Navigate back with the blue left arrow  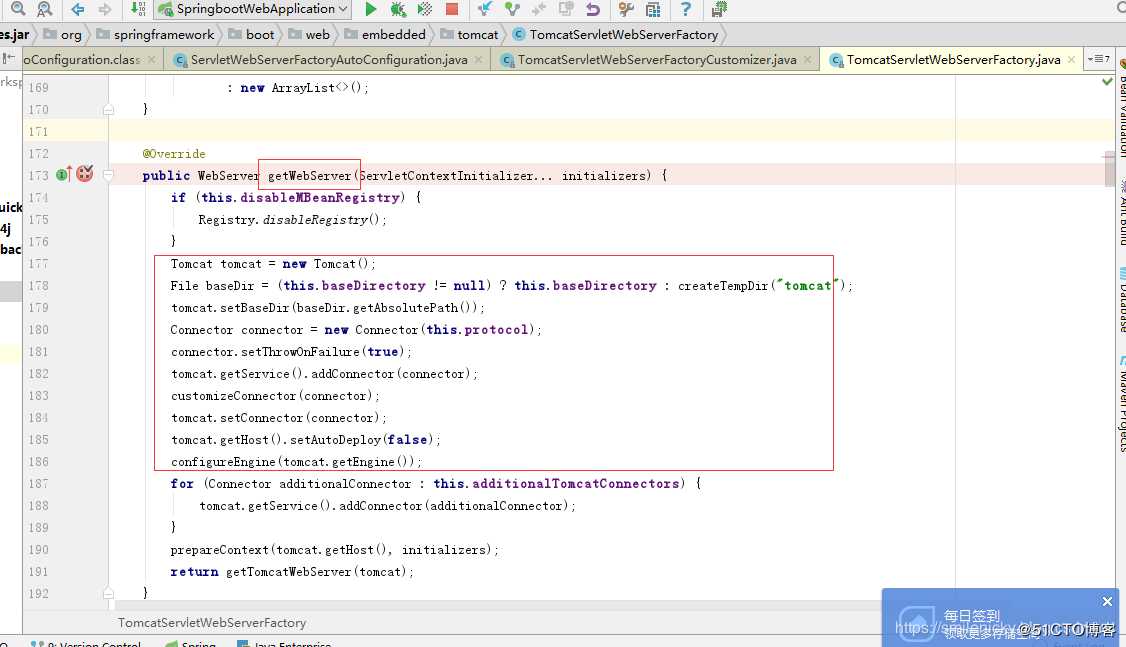coord(78,9)
